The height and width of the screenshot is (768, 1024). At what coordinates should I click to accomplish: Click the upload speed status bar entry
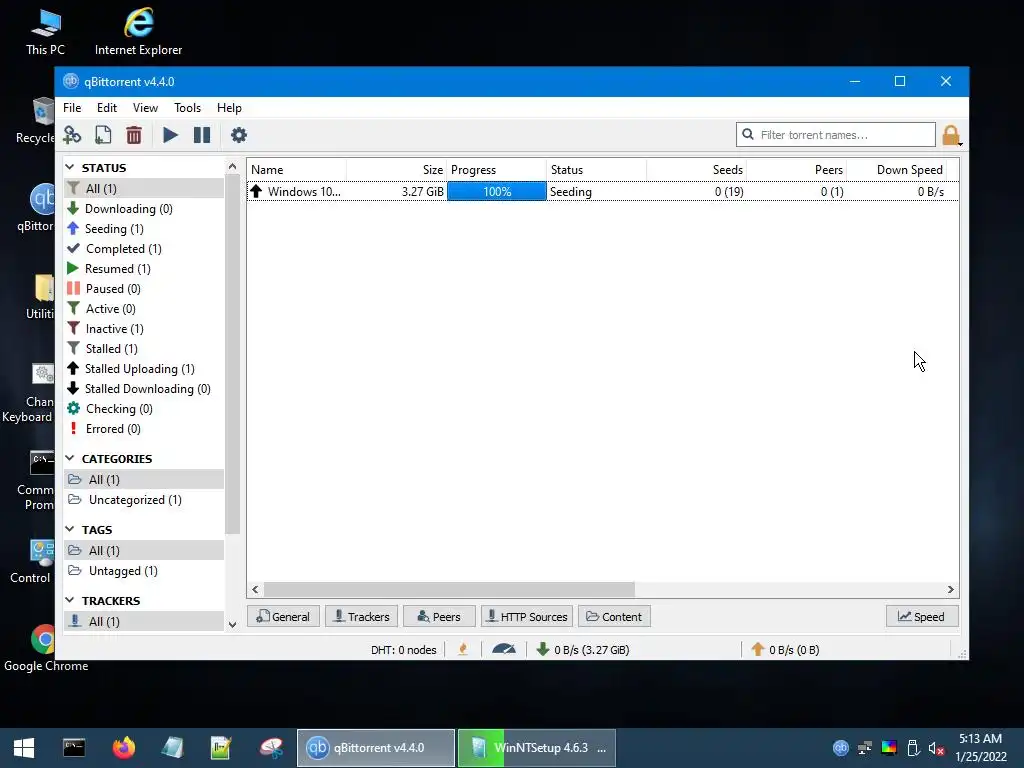tap(785, 650)
